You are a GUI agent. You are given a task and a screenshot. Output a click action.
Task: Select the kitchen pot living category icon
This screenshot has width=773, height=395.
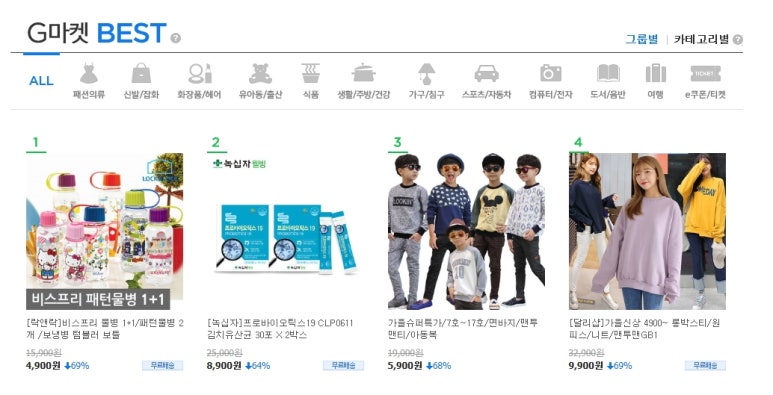(x=363, y=73)
